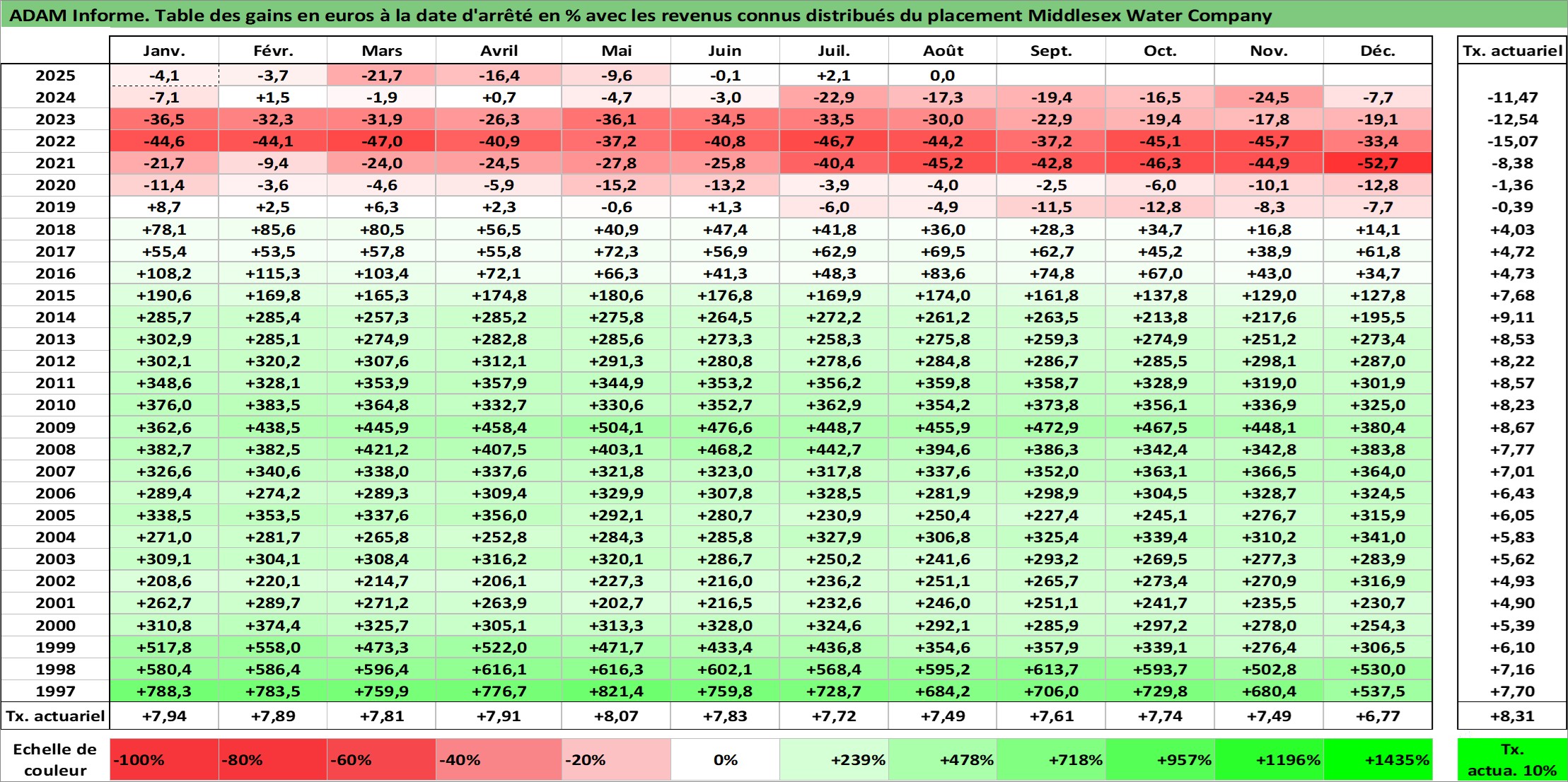Click the 'Oct.' column header
The height and width of the screenshot is (782, 1568).
pyautogui.click(x=1160, y=50)
